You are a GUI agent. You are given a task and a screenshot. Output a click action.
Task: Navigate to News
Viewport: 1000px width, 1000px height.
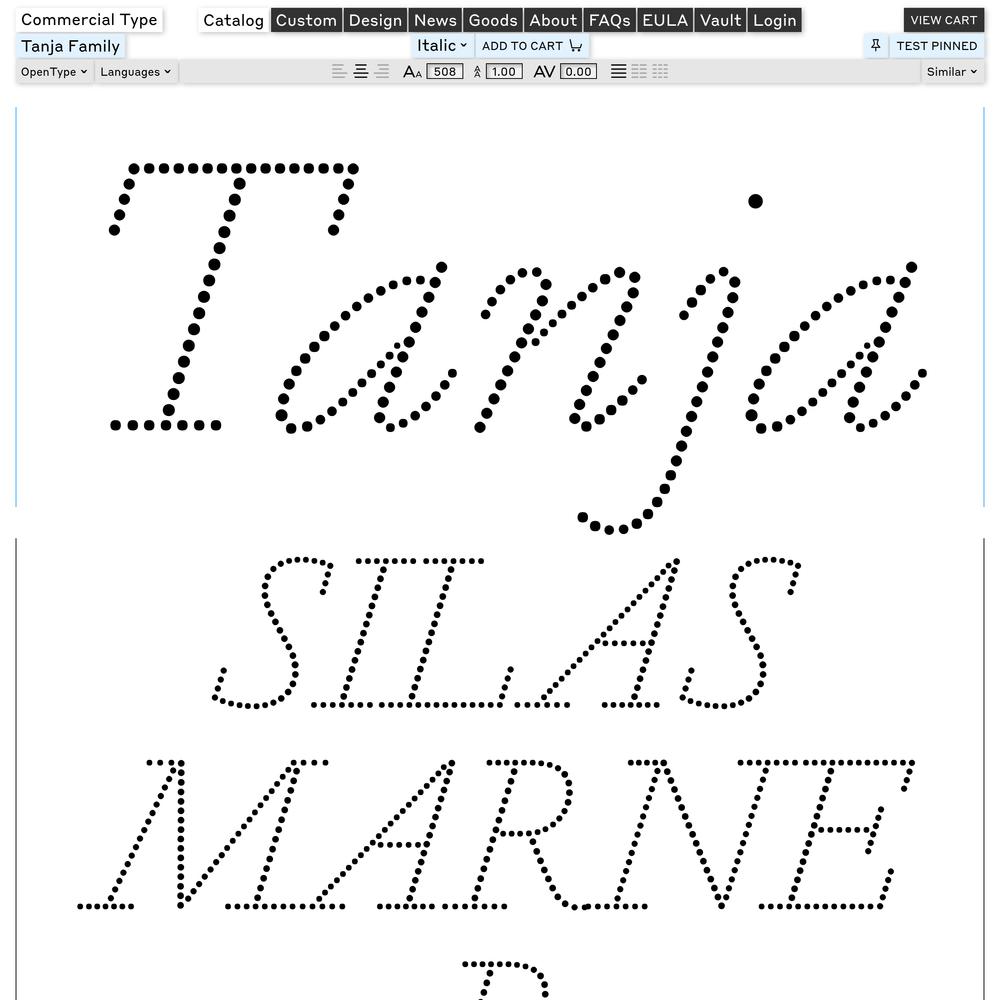click(436, 20)
